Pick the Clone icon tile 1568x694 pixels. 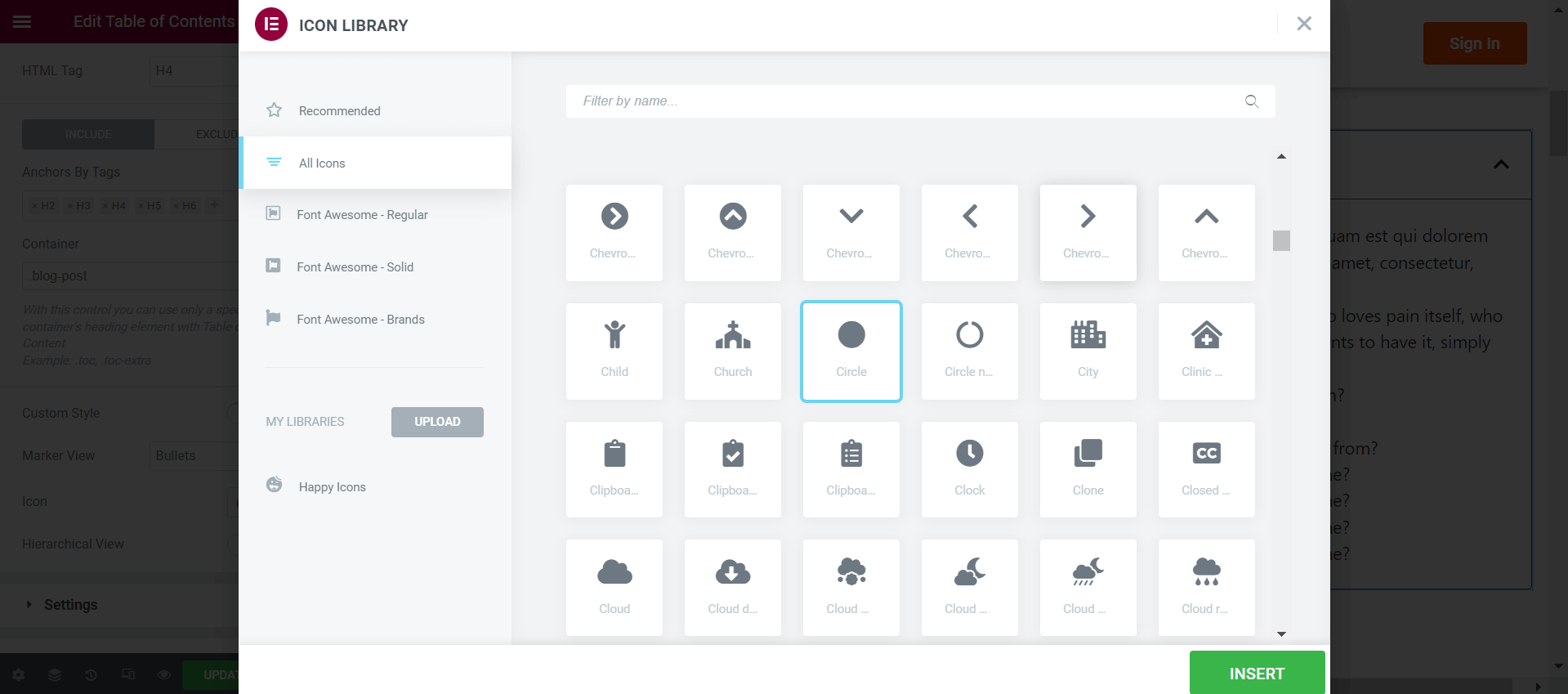[1088, 470]
